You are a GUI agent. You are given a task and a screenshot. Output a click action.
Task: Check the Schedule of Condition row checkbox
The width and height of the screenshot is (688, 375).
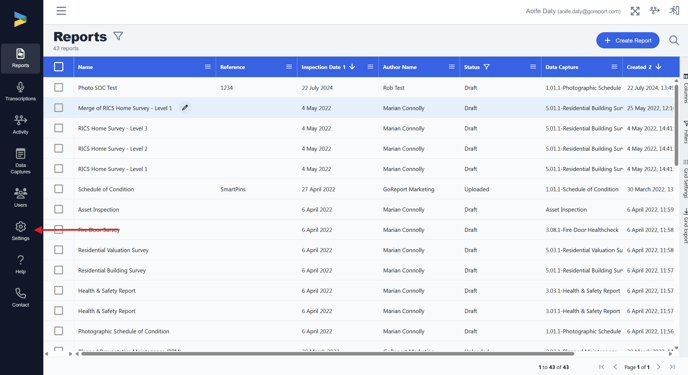tap(58, 189)
